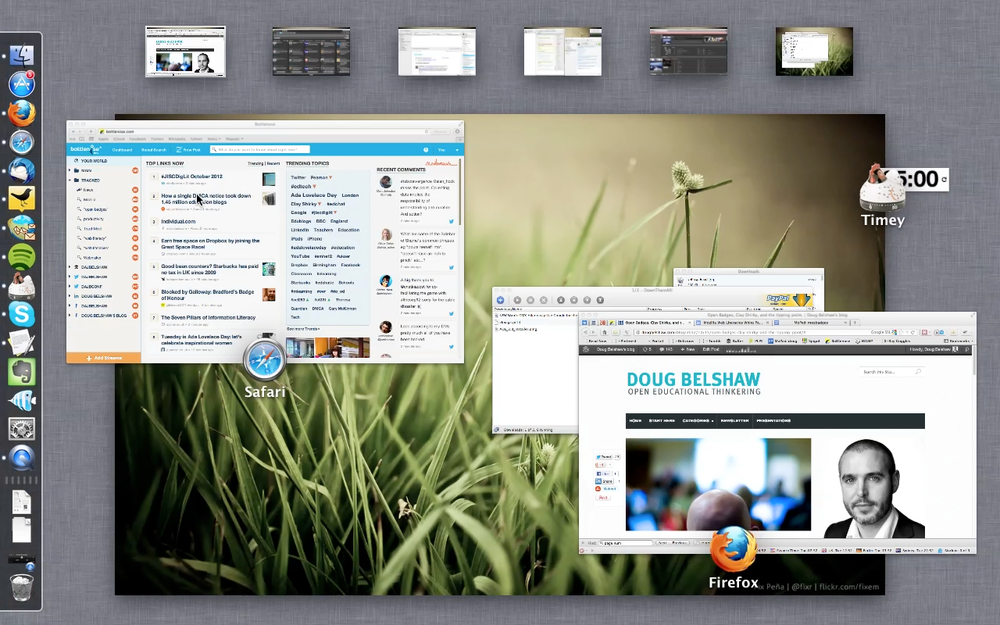Switch Top Links Now to Recent view
This screenshot has height=625, width=1000.
273,163
